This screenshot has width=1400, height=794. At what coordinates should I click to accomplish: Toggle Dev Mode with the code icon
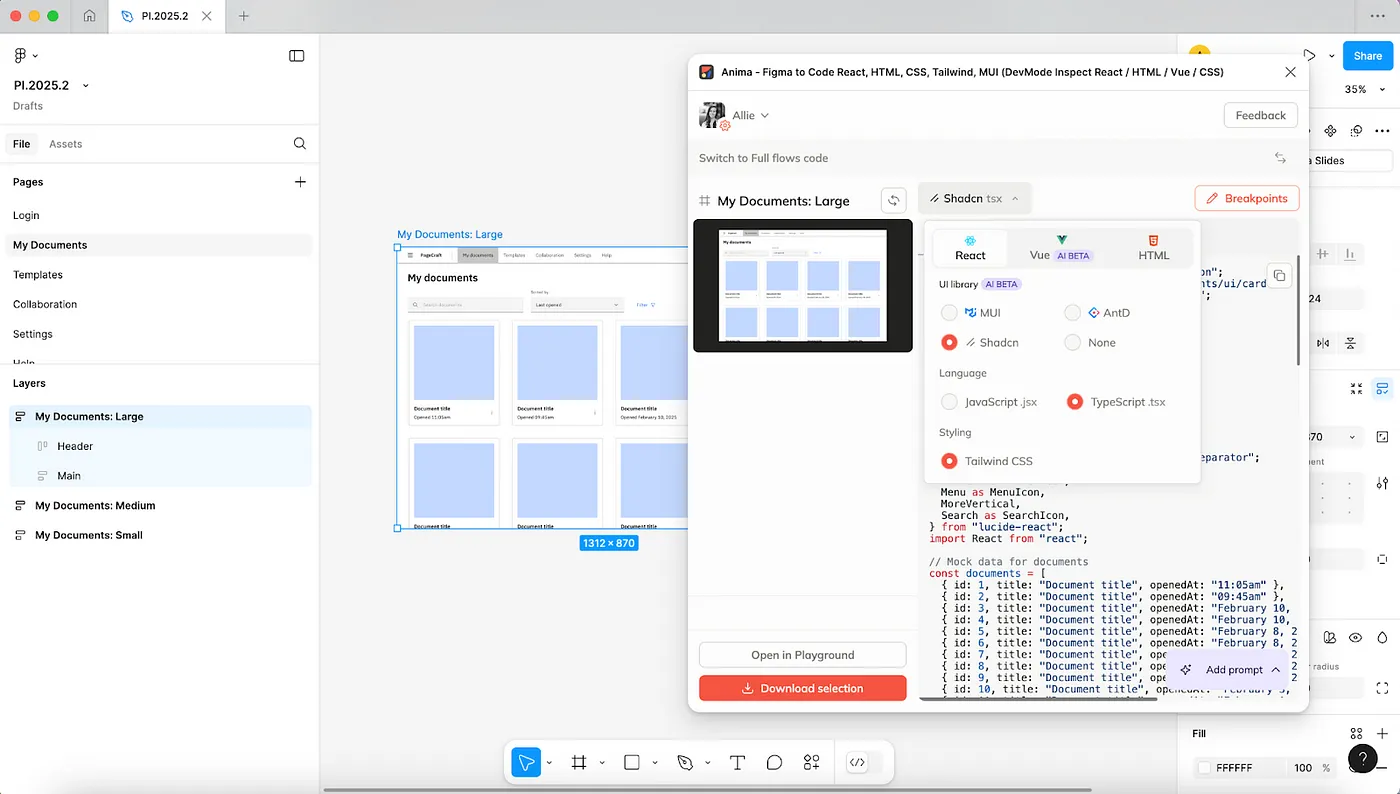point(857,762)
